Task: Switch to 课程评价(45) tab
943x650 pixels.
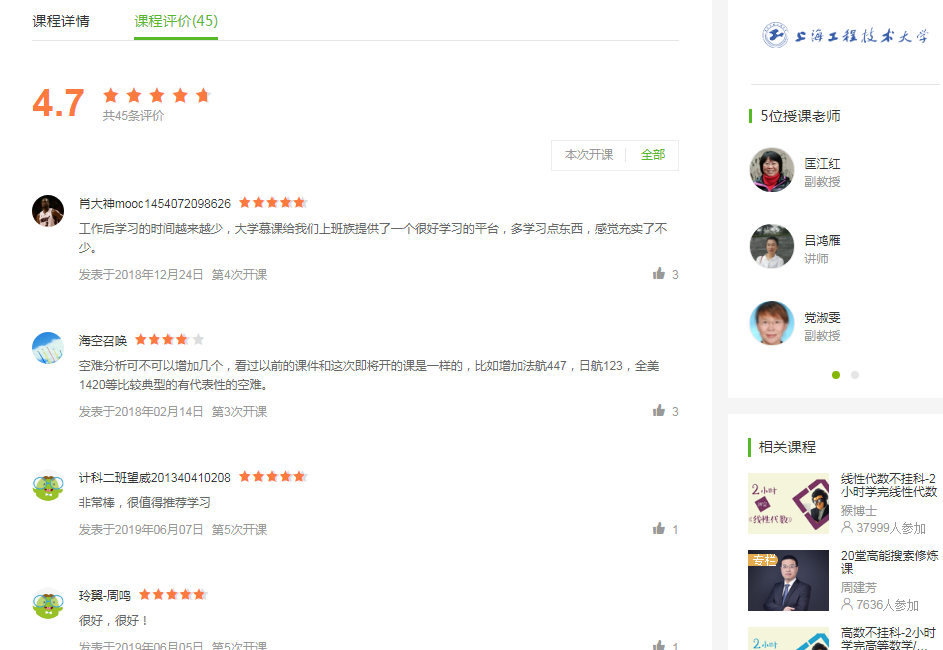Action: pyautogui.click(x=176, y=21)
